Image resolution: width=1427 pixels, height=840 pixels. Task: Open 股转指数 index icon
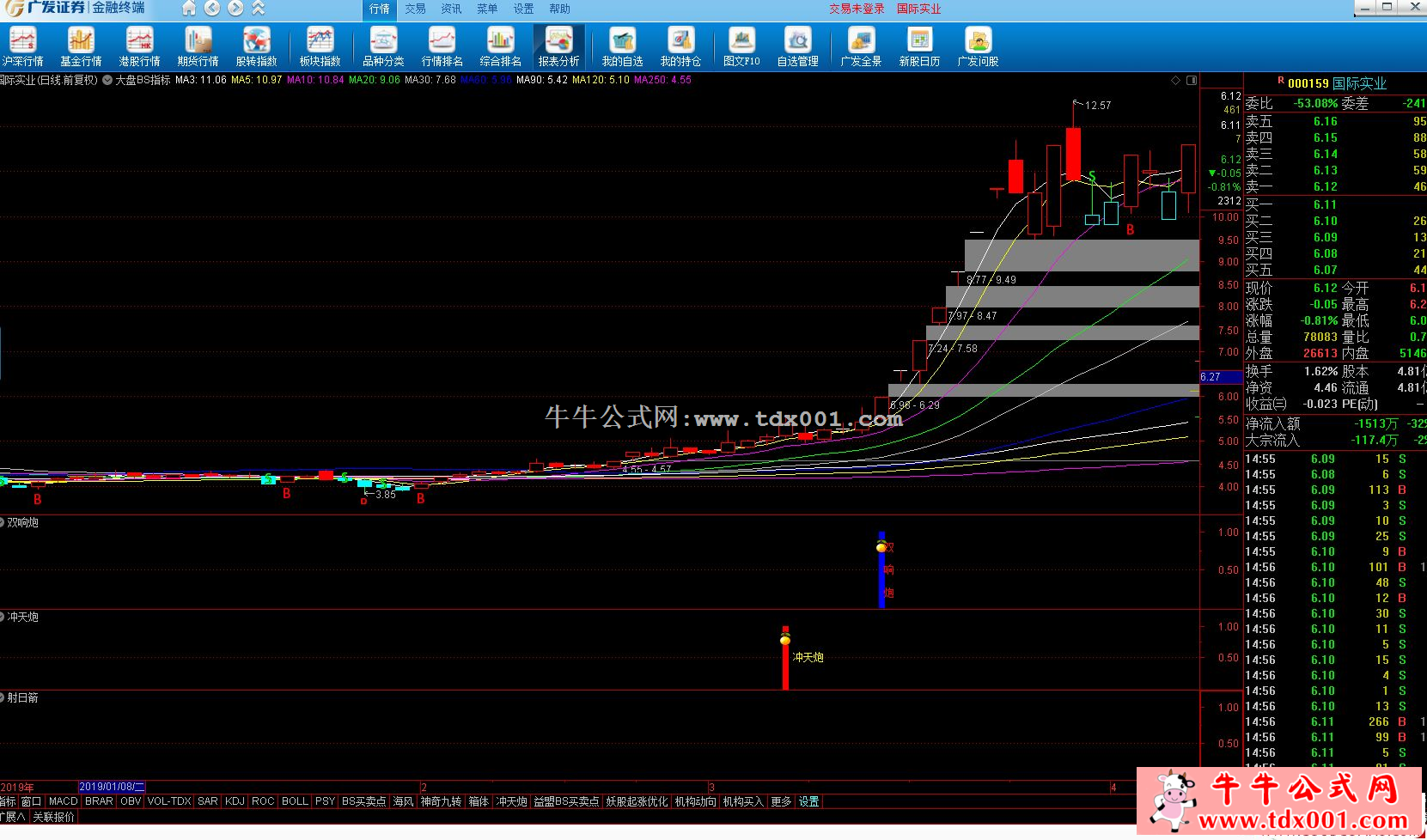pyautogui.click(x=256, y=47)
